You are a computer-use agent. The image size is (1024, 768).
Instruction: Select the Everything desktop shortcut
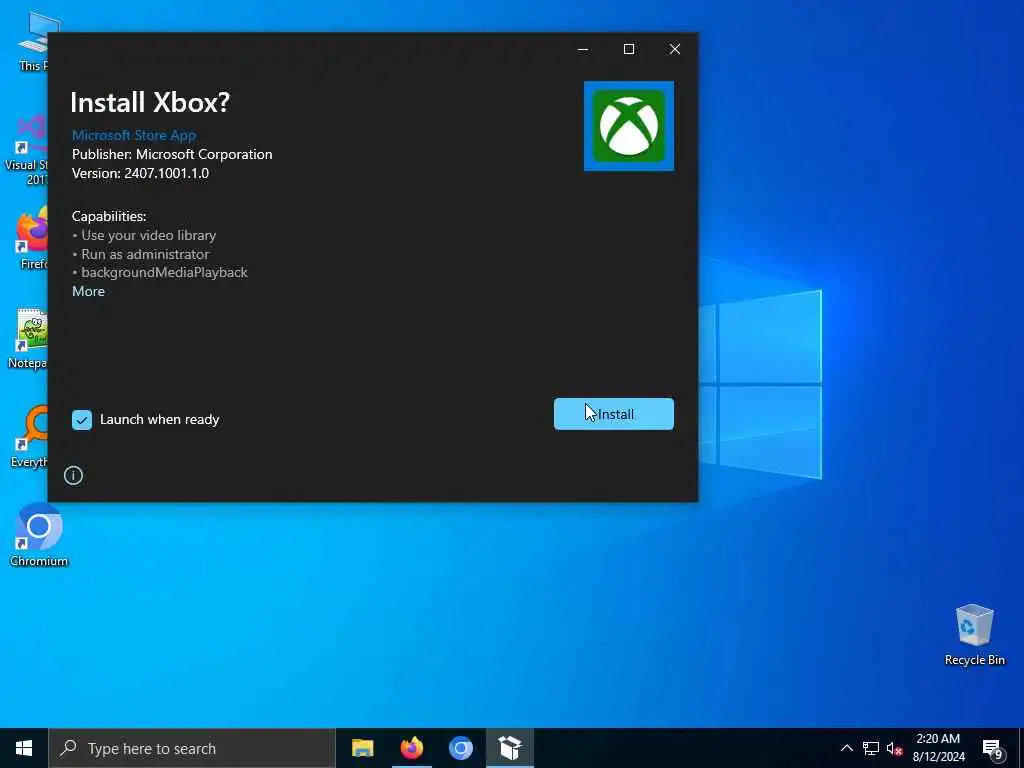pyautogui.click(x=29, y=436)
